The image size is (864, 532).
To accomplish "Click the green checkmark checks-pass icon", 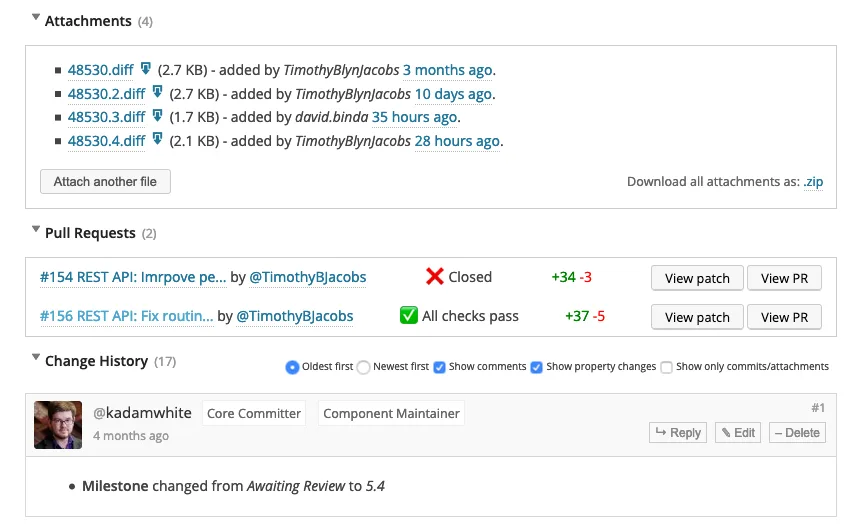I will tap(408, 316).
